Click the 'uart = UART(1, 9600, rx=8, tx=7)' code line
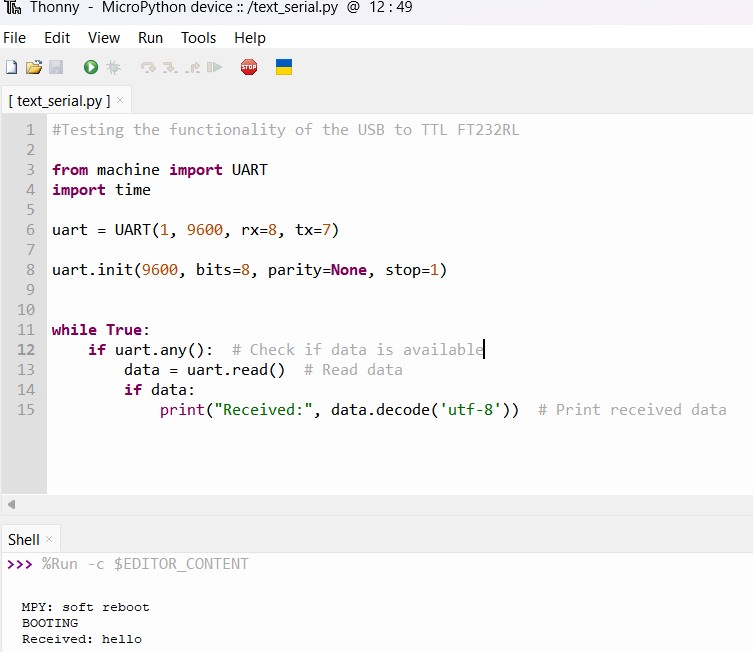753x652 pixels. 195,230
